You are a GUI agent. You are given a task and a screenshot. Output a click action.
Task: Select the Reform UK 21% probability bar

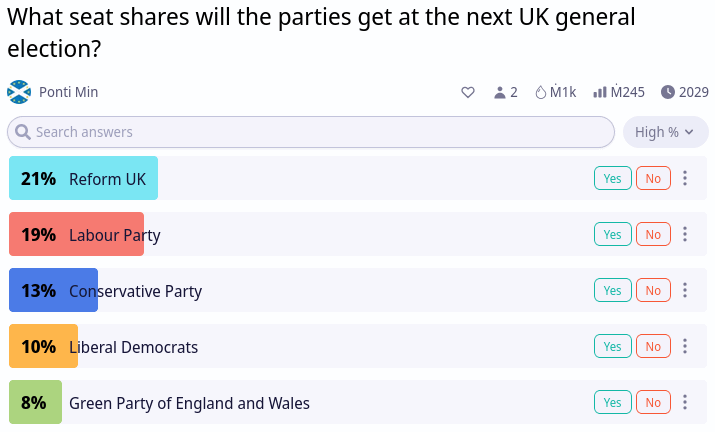click(83, 178)
